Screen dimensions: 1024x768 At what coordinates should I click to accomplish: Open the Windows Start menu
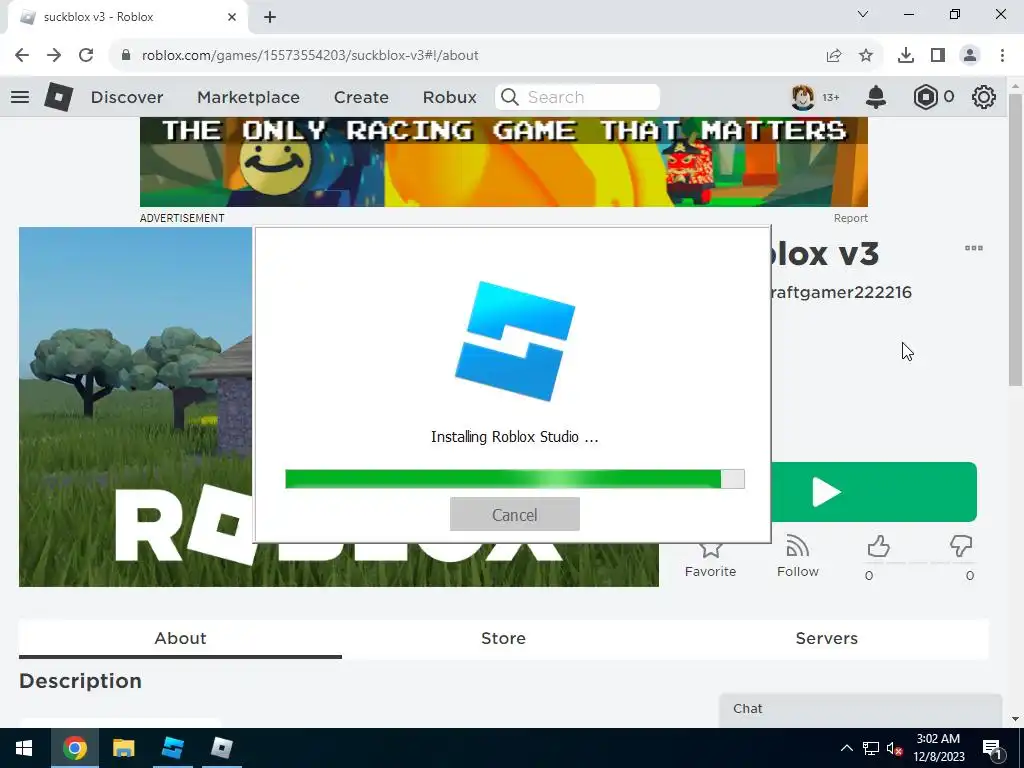[x=24, y=748]
